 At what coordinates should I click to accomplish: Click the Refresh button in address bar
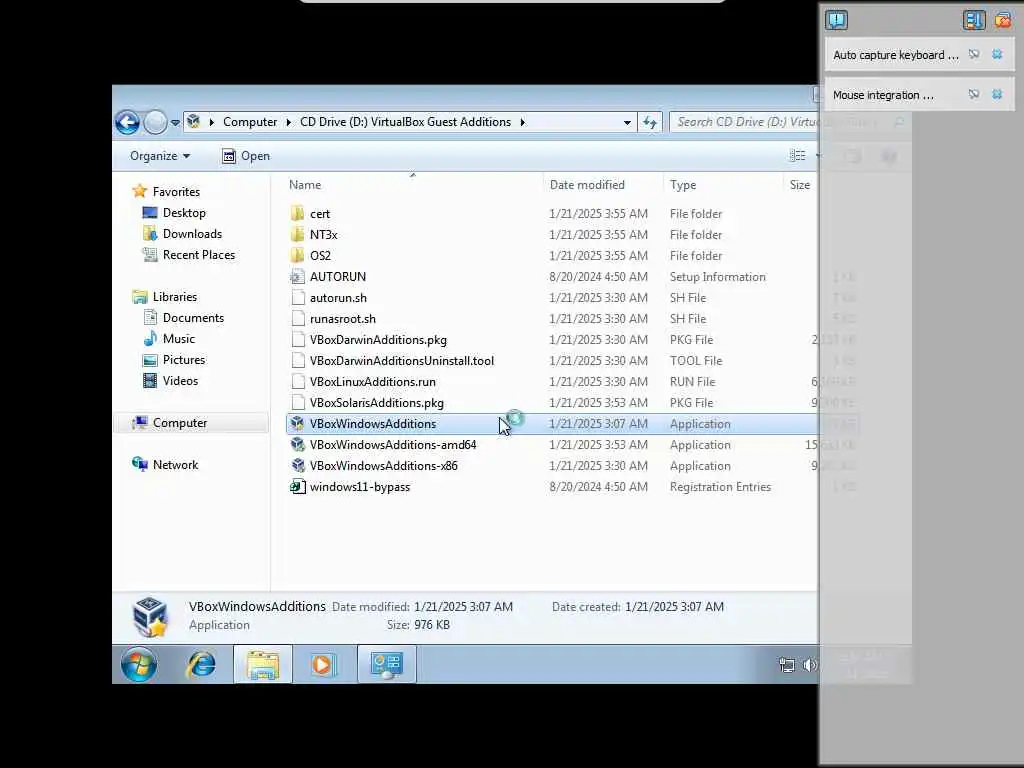[x=650, y=122]
